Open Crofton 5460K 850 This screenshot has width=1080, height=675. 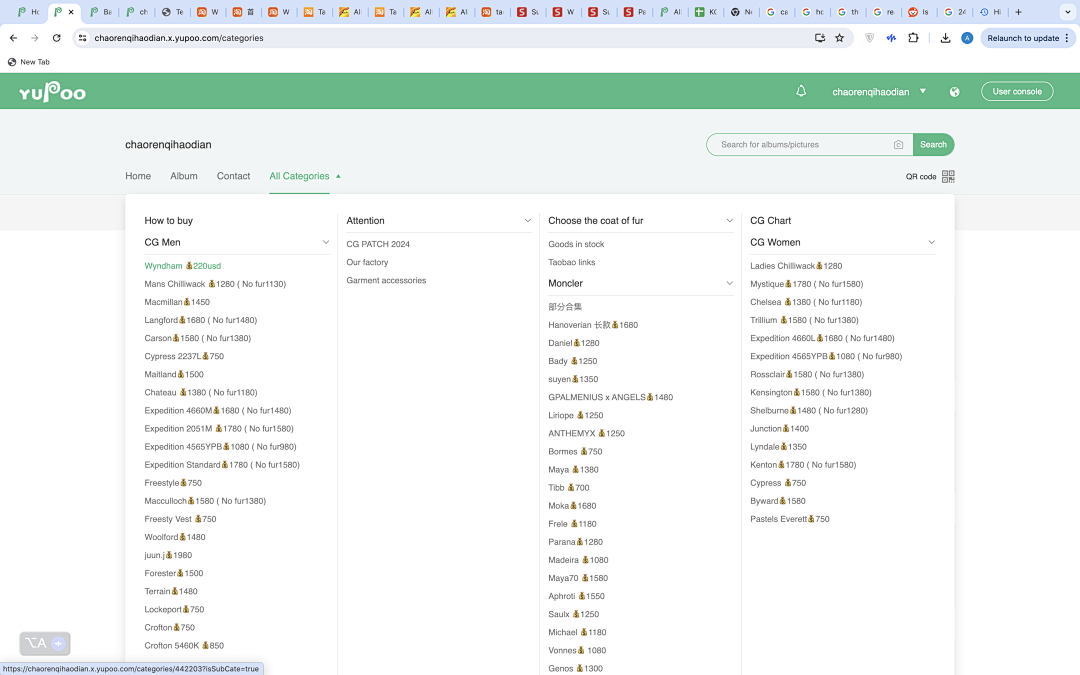[x=184, y=645]
